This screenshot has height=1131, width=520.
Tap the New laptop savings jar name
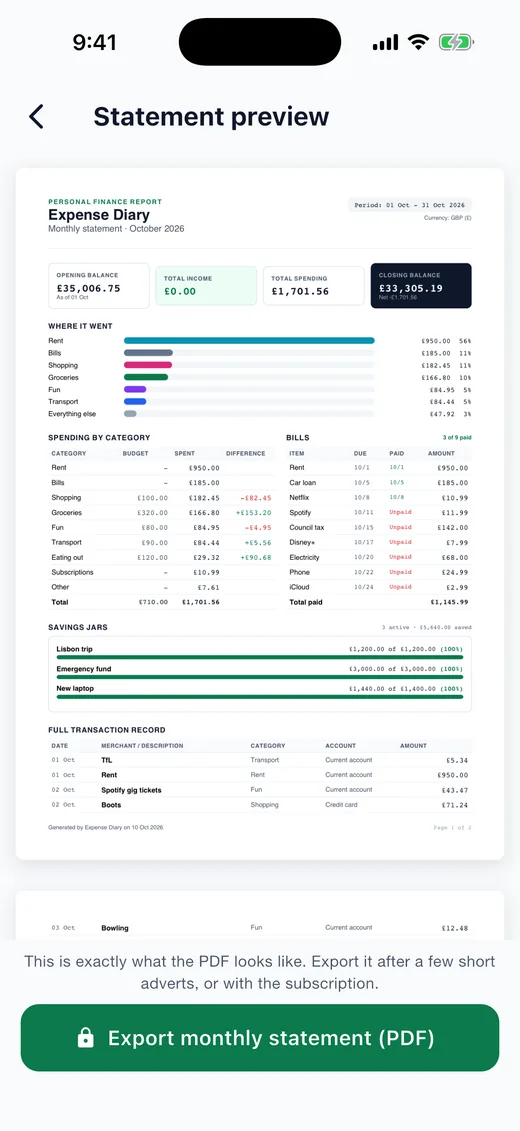(75, 689)
